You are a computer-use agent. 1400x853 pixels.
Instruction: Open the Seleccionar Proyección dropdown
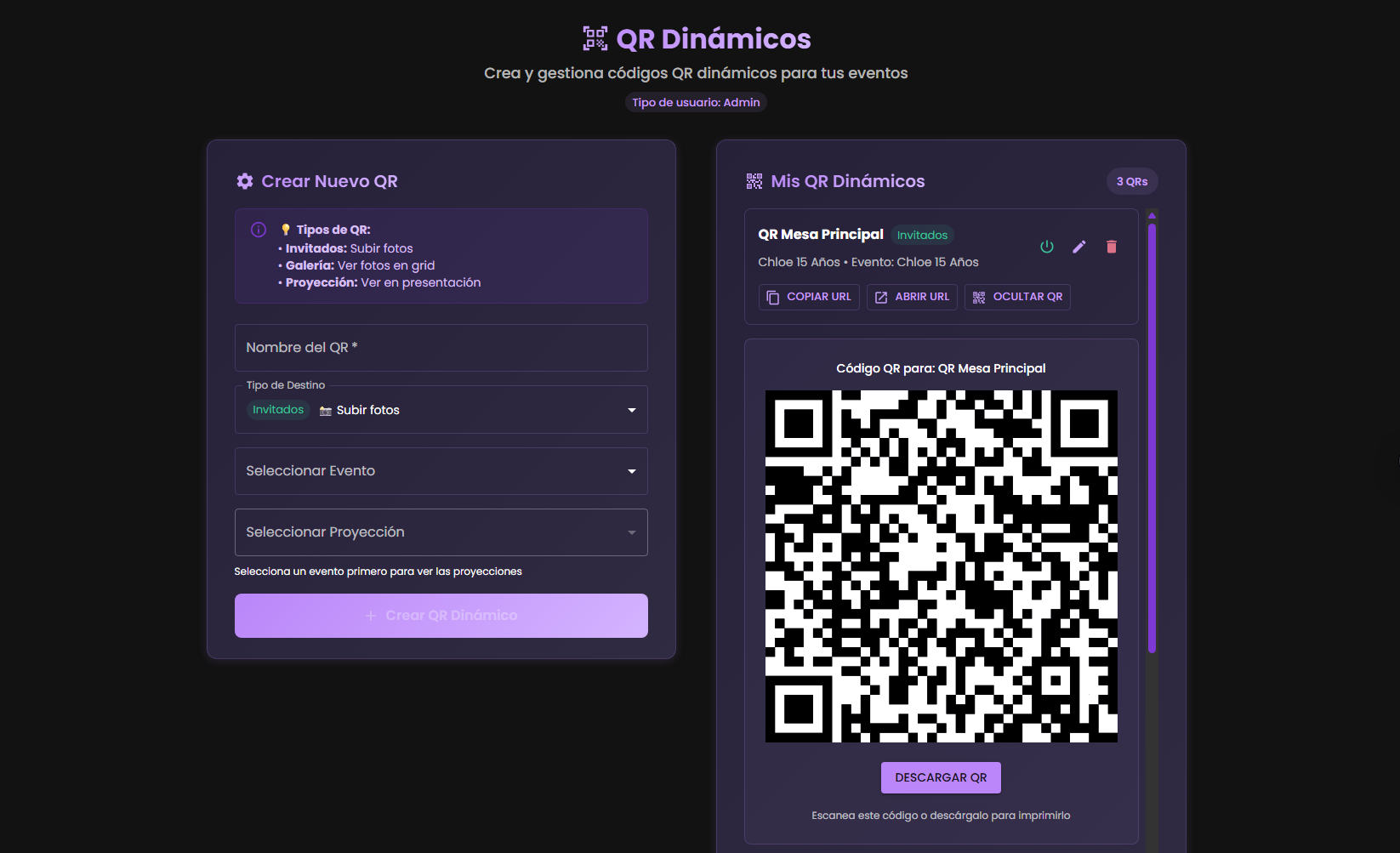pyautogui.click(x=441, y=532)
